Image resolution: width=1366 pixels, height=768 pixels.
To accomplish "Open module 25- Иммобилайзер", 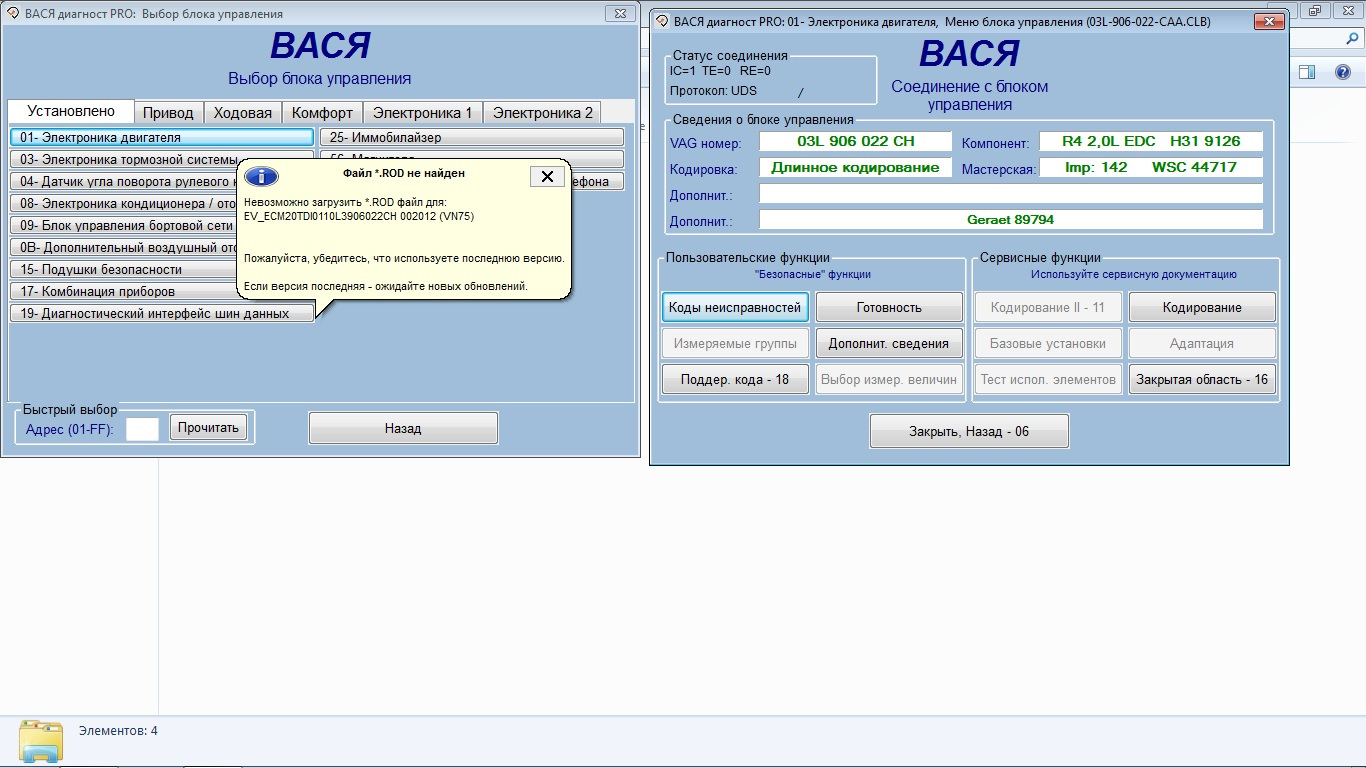I will pos(472,137).
